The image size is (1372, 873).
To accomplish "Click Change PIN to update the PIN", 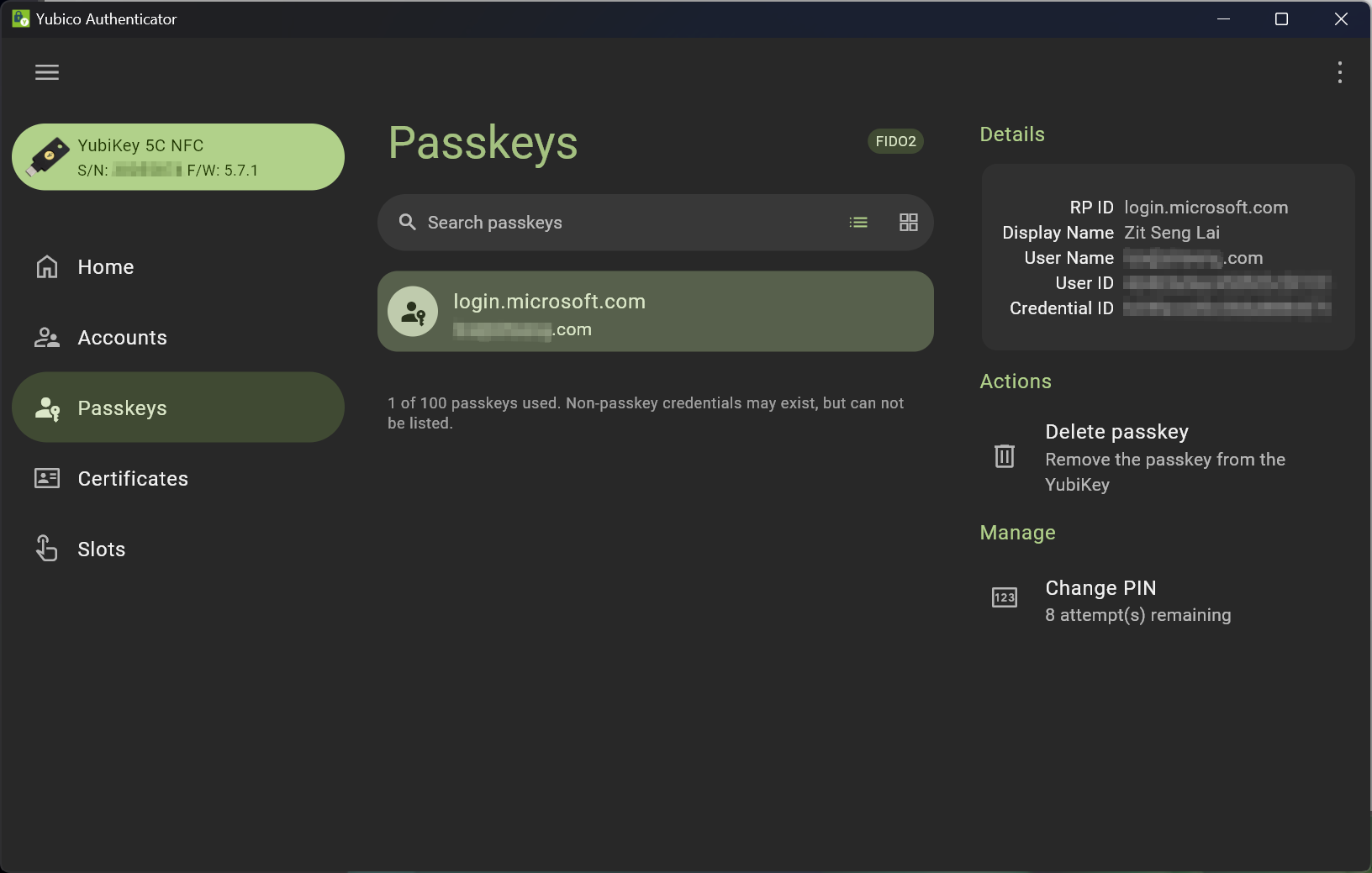I will point(1100,588).
